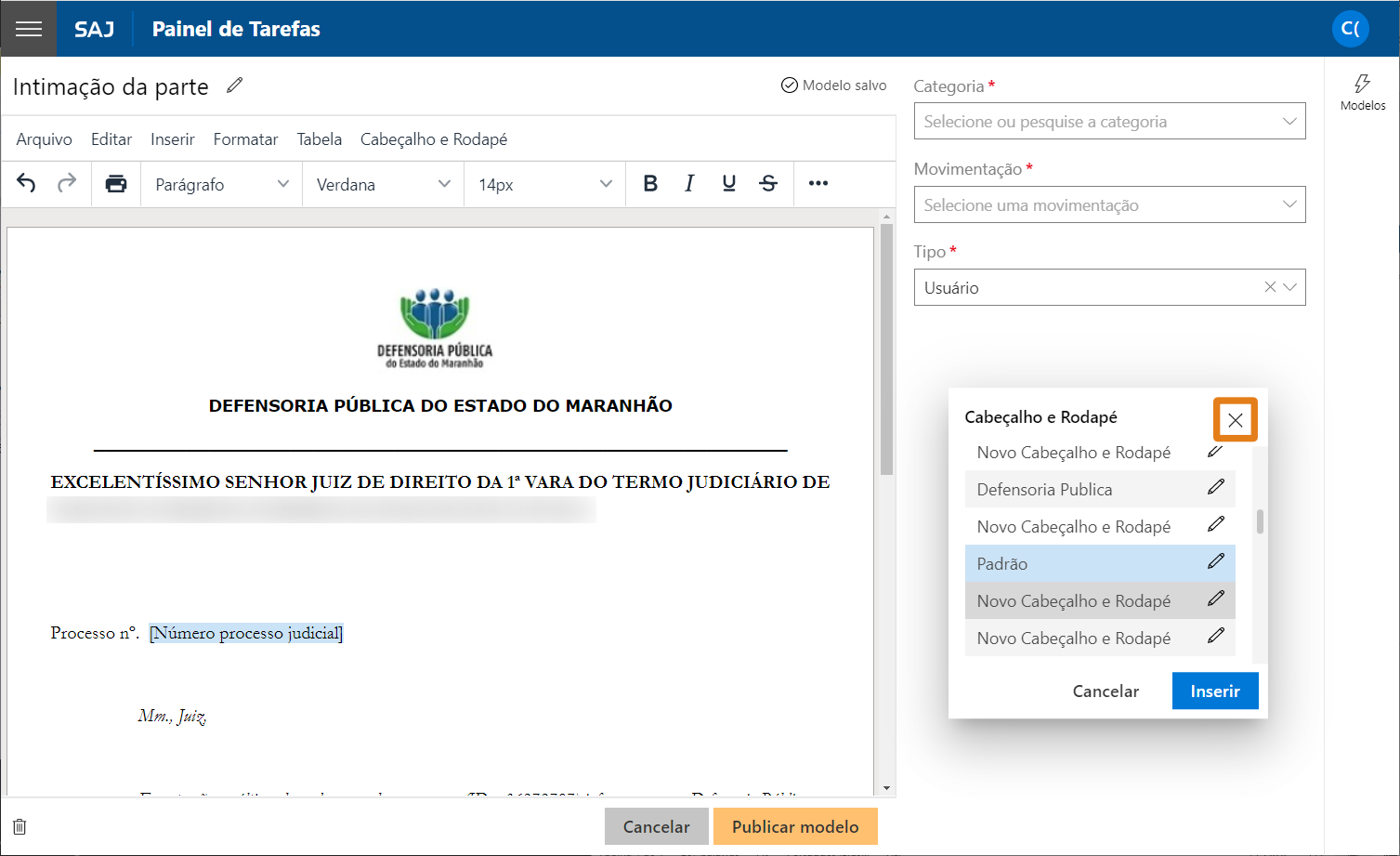
Task: Open the Formatar menu
Action: pos(245,139)
